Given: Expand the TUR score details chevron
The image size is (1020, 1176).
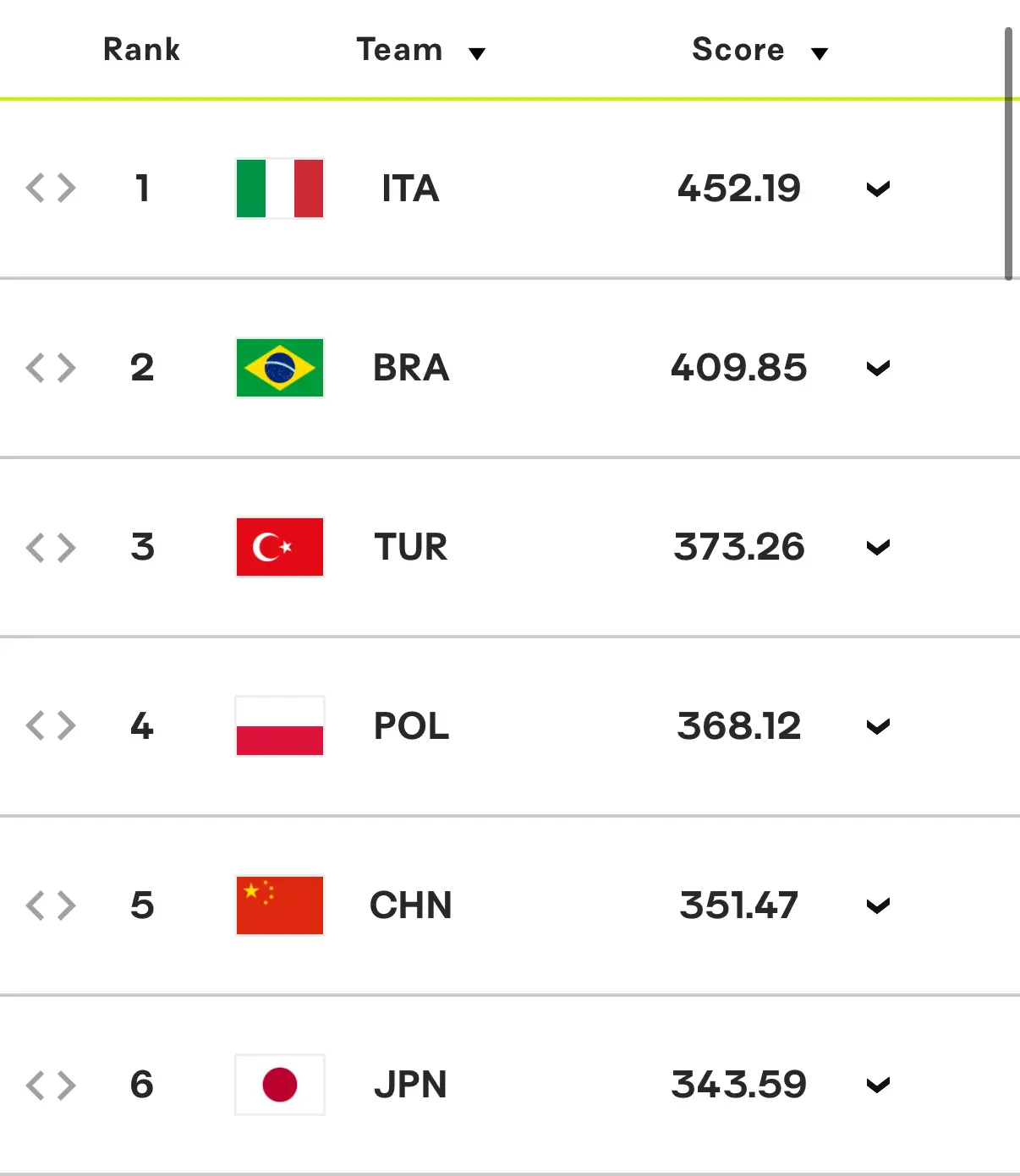Looking at the screenshot, I should coord(878,548).
